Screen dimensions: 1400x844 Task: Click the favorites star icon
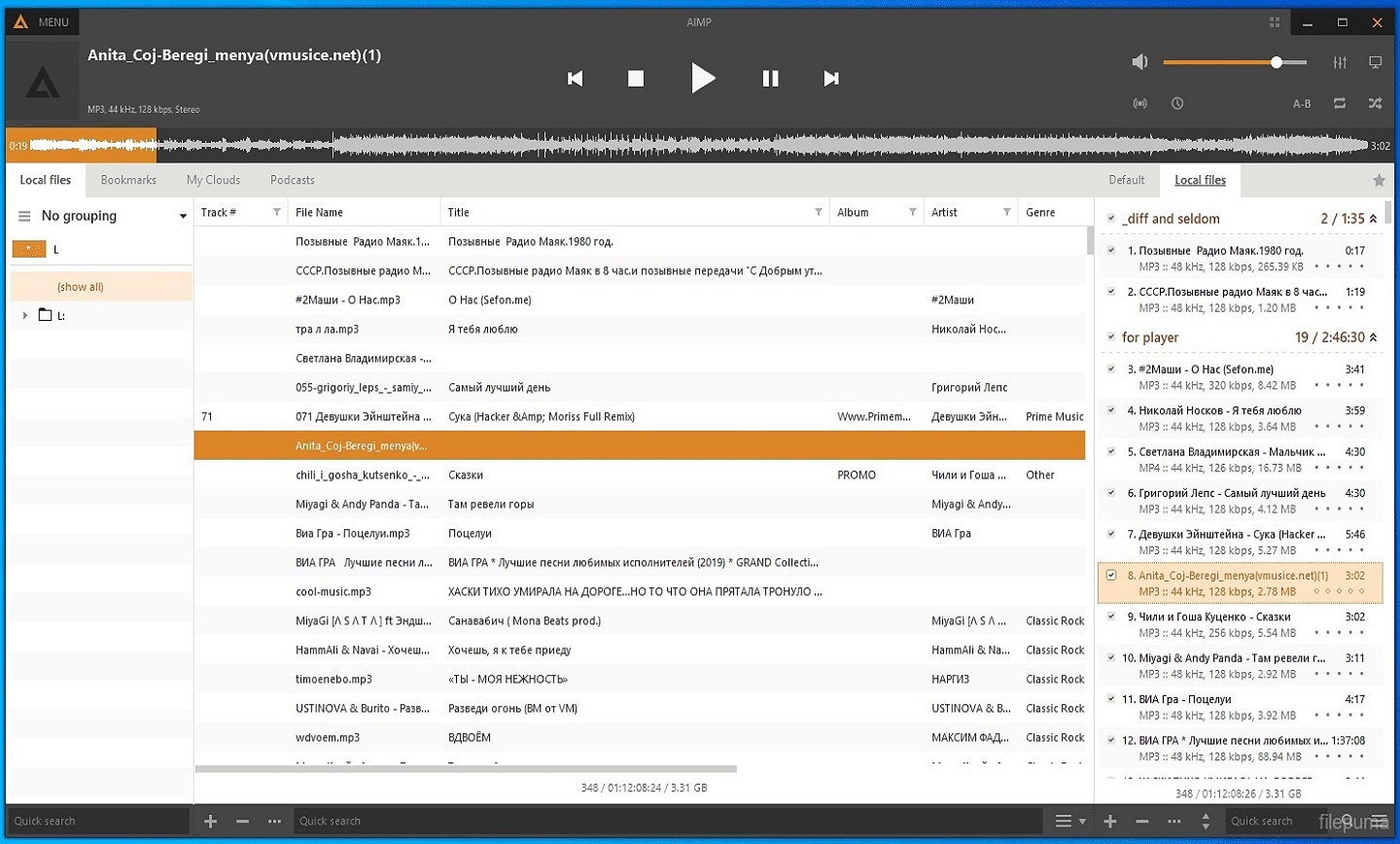click(1378, 180)
